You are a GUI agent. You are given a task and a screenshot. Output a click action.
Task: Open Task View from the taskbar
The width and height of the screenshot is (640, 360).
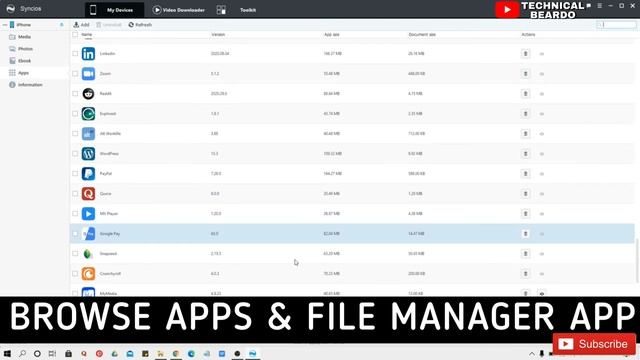point(52,353)
